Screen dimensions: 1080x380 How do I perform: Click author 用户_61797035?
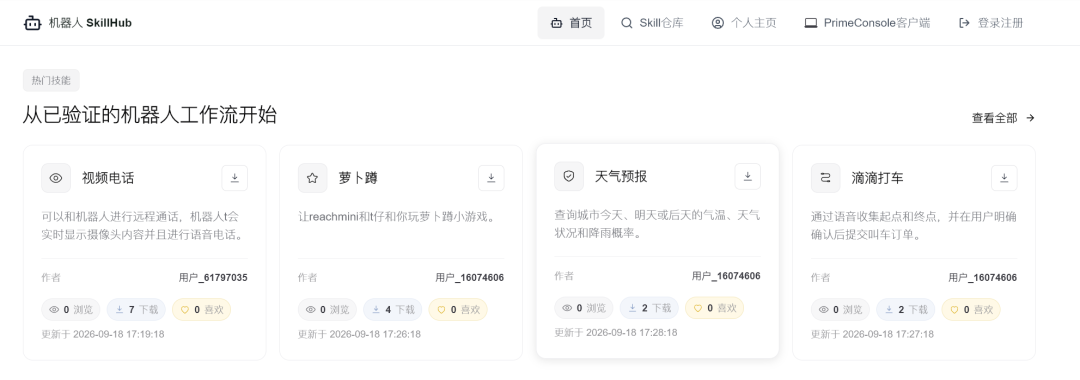click(x=213, y=278)
